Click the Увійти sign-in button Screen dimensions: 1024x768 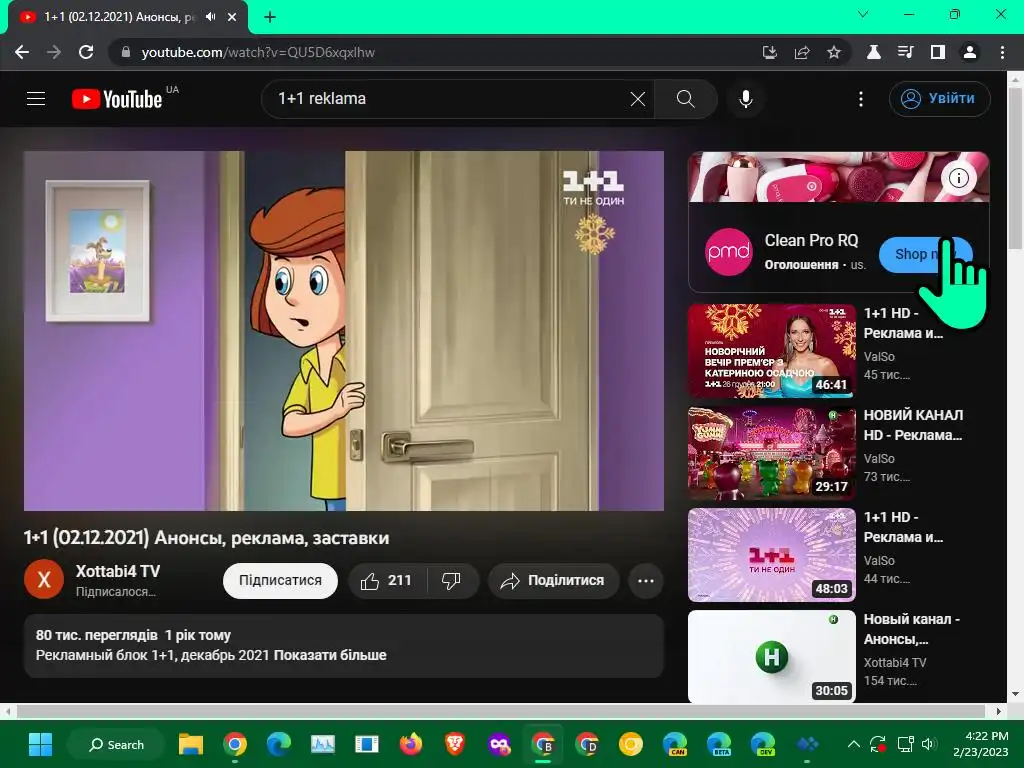pos(939,99)
